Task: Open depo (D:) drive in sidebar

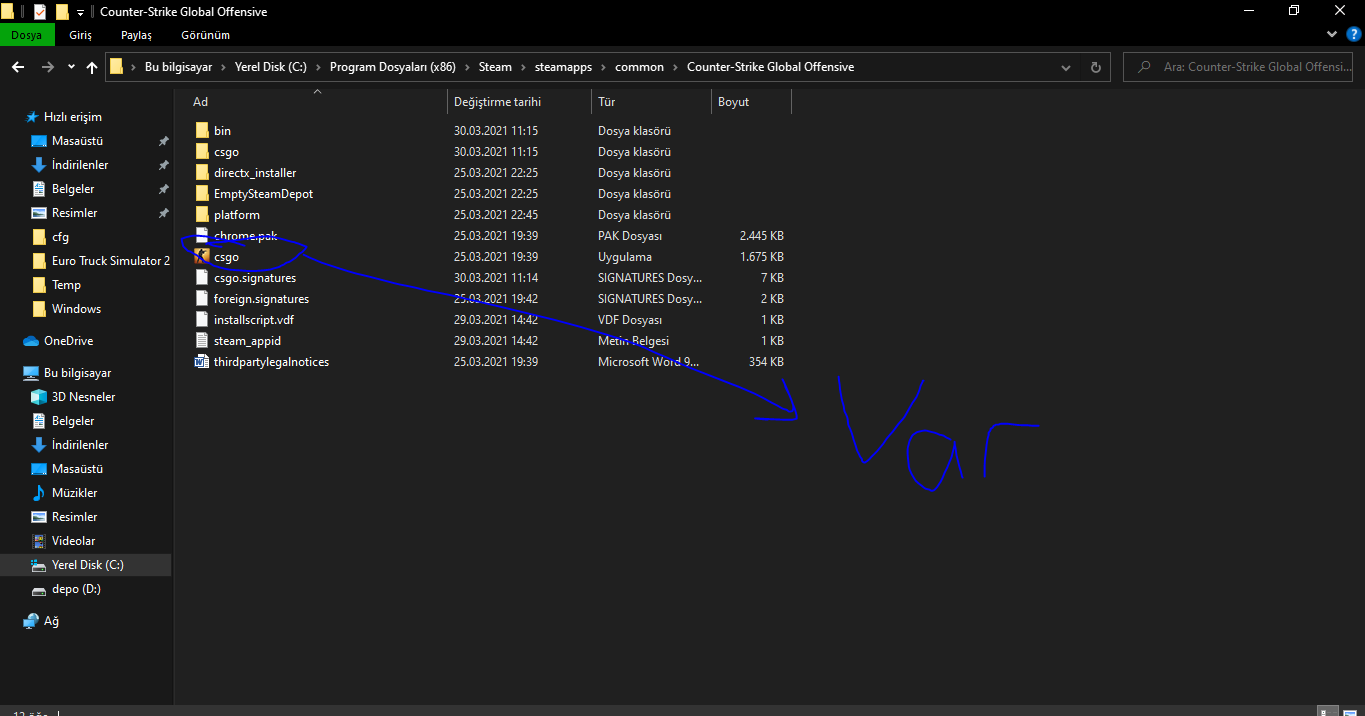Action: [76, 589]
